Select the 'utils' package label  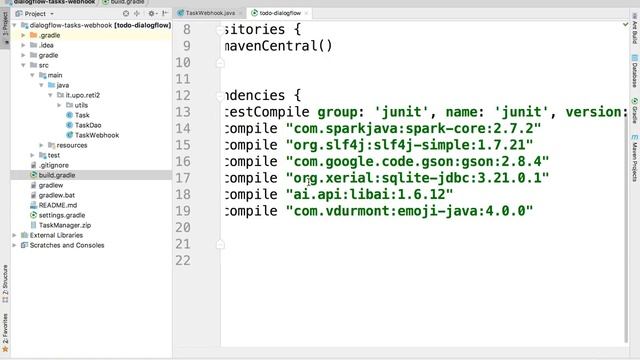click(x=81, y=105)
